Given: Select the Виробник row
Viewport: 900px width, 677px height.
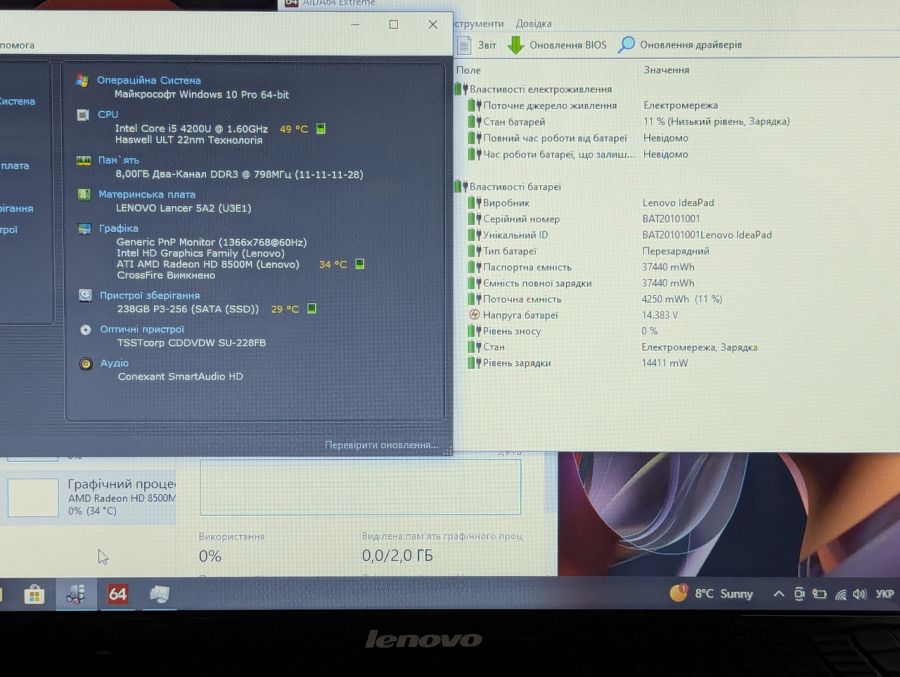Looking at the screenshot, I should pos(591,203).
